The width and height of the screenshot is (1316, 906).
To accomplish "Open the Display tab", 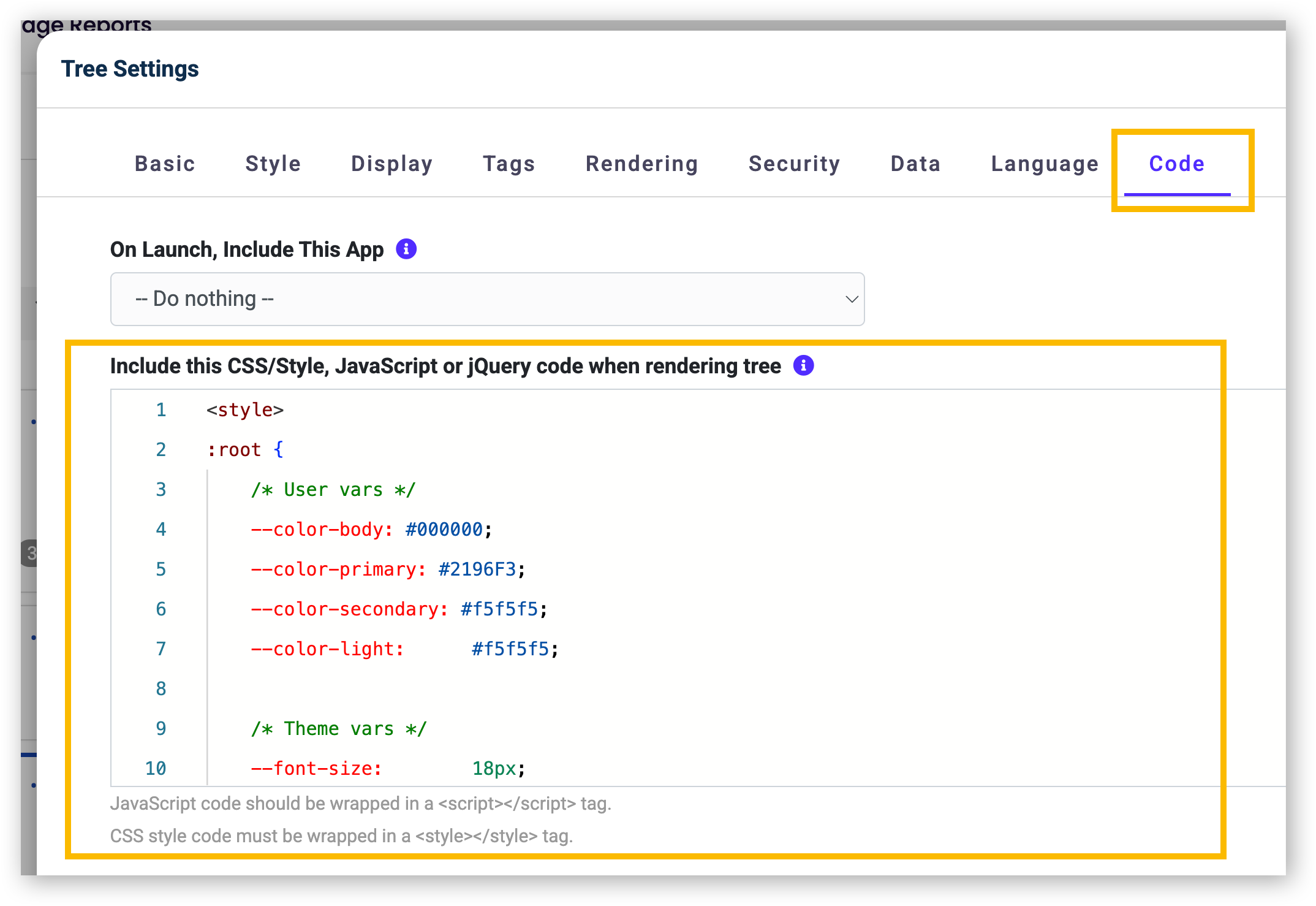I will coord(392,164).
